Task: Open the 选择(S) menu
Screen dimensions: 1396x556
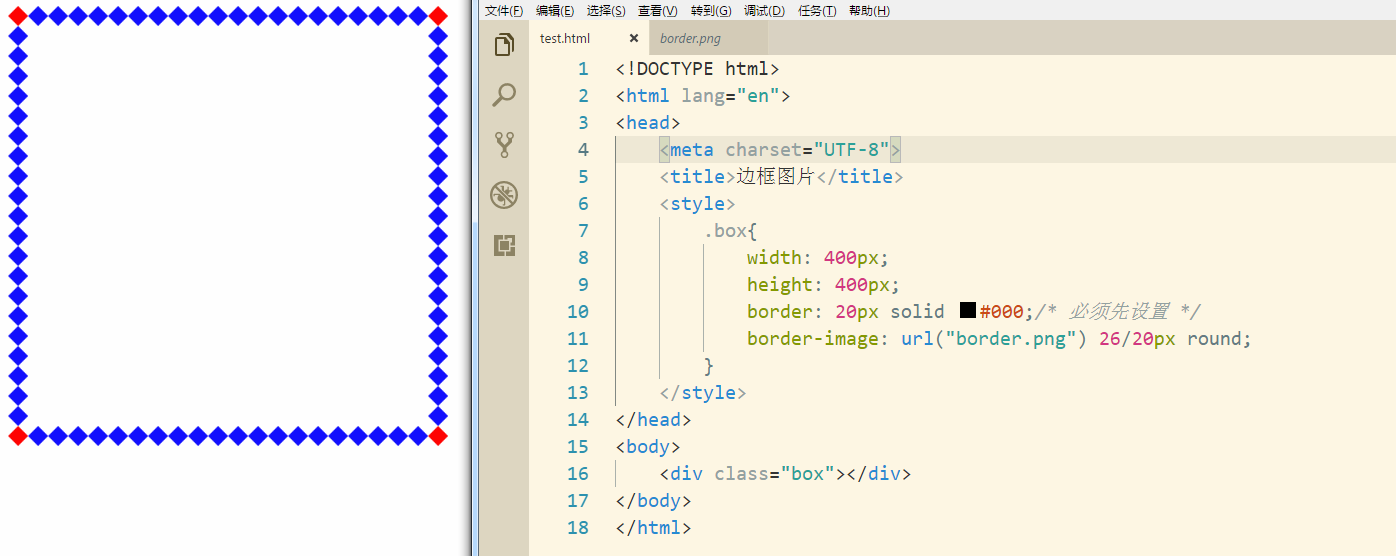Action: point(606,10)
